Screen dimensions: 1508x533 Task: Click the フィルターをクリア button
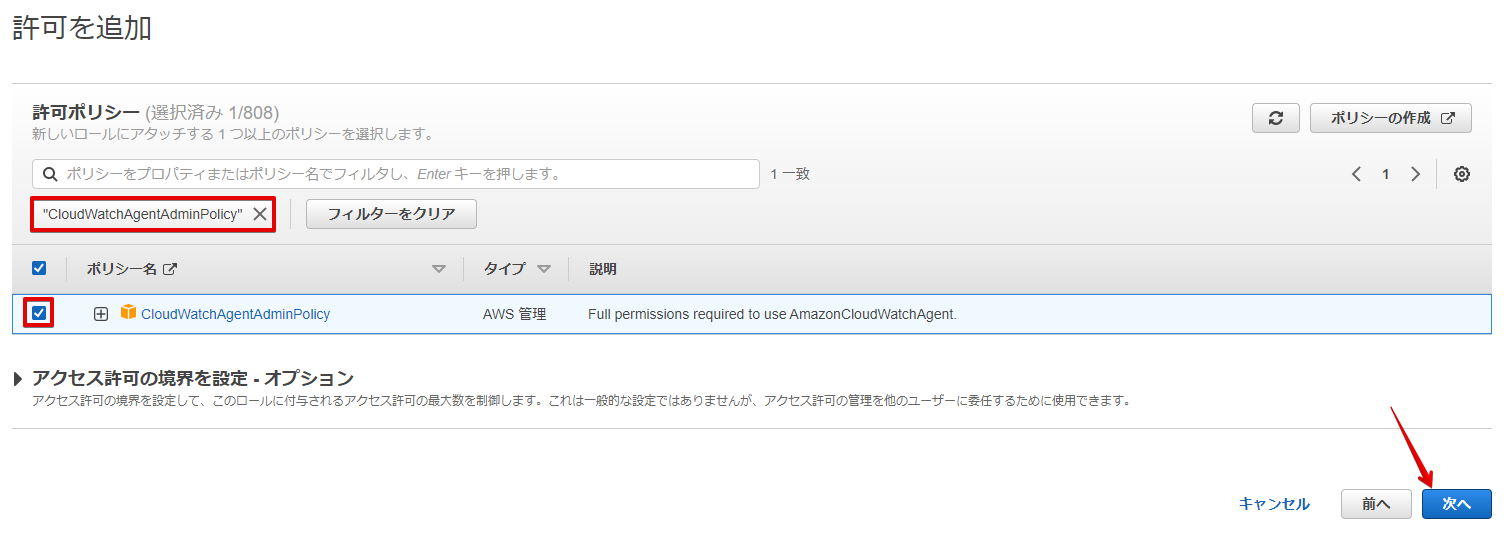[x=391, y=214]
